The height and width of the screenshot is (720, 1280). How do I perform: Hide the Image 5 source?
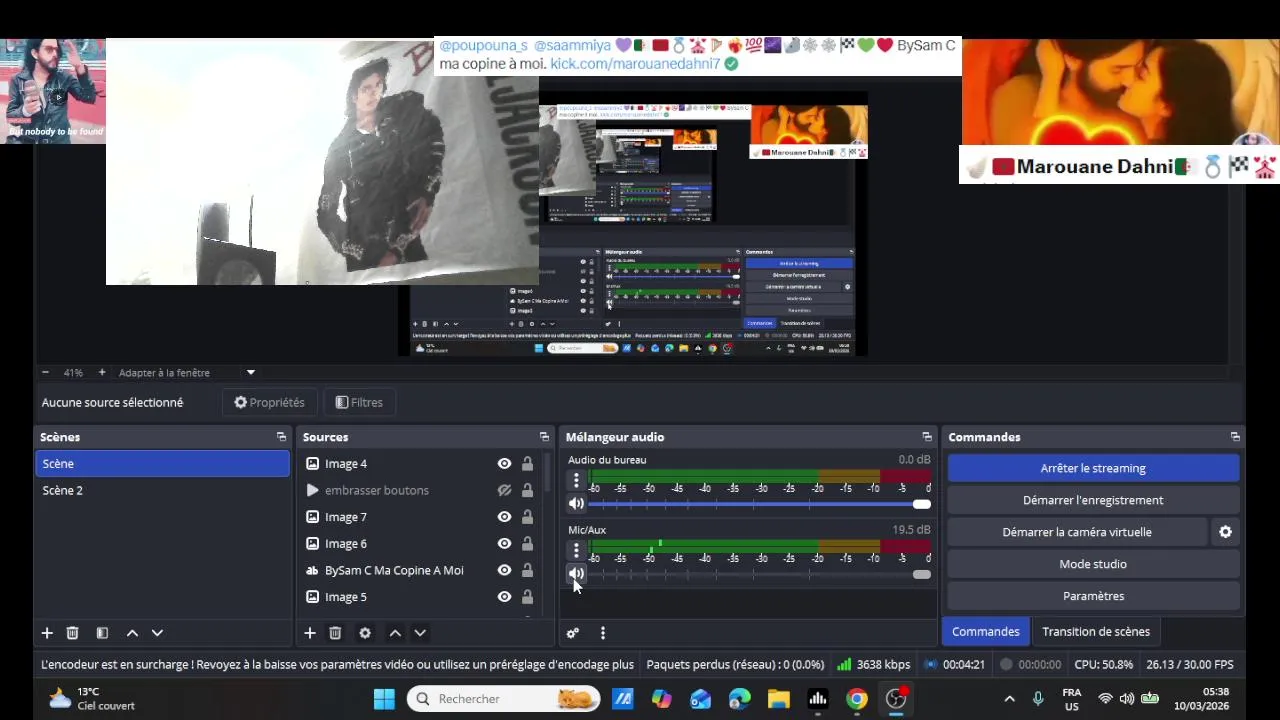coord(504,597)
